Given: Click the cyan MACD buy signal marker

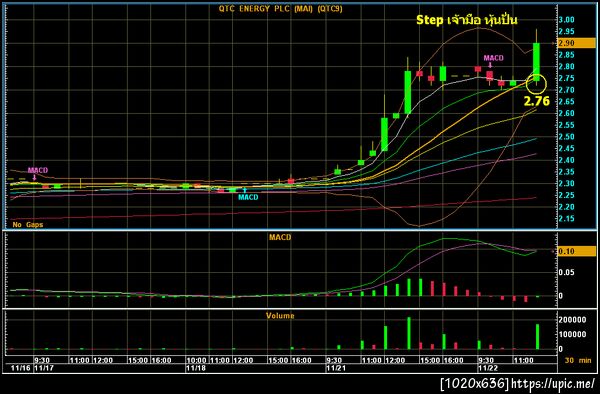Looking at the screenshot, I should click(248, 195).
